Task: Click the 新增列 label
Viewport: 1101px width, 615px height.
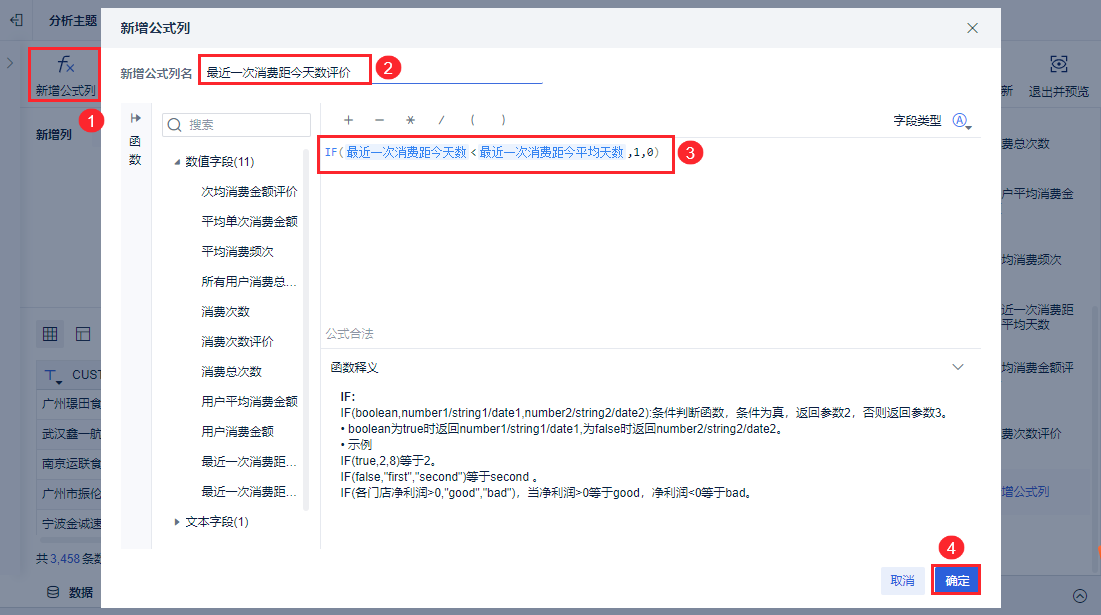Action: pos(54,135)
